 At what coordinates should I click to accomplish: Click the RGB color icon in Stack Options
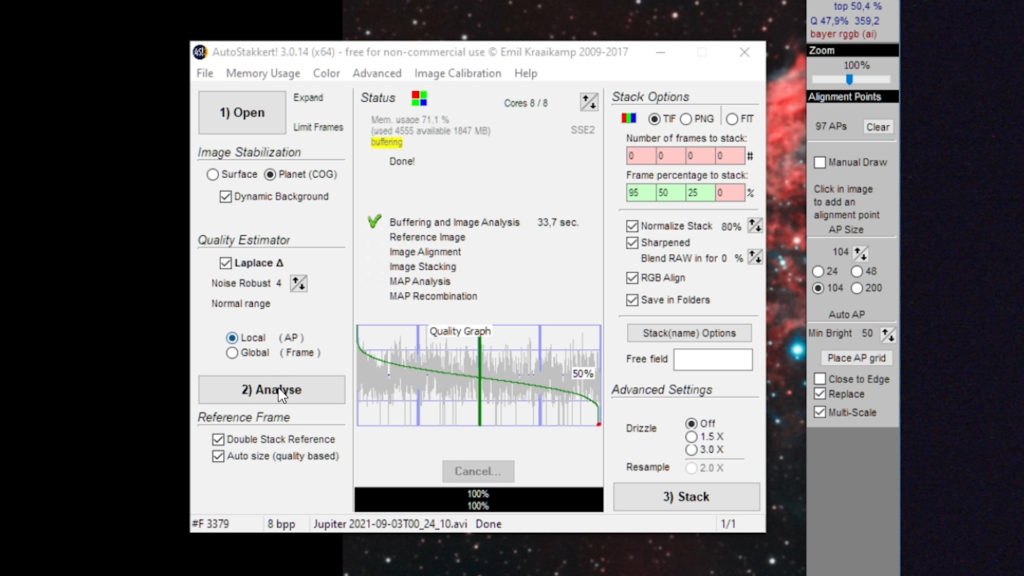pos(628,118)
